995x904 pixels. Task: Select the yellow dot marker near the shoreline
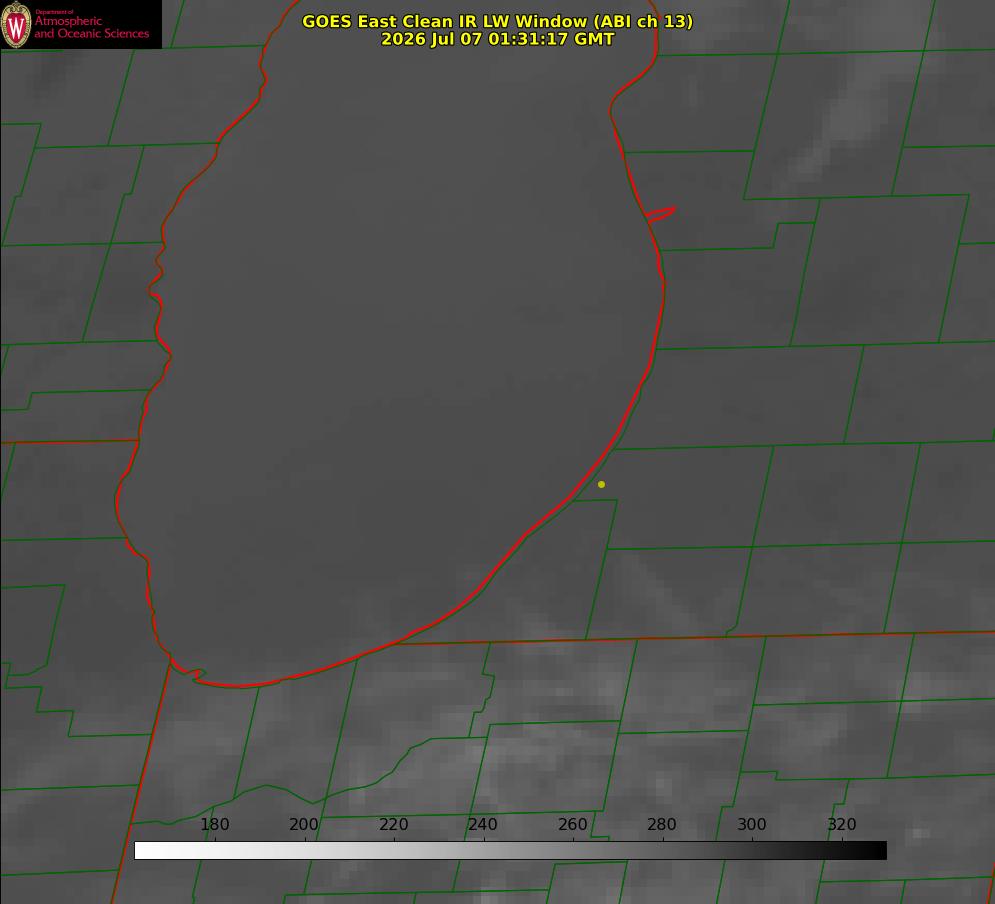(601, 484)
